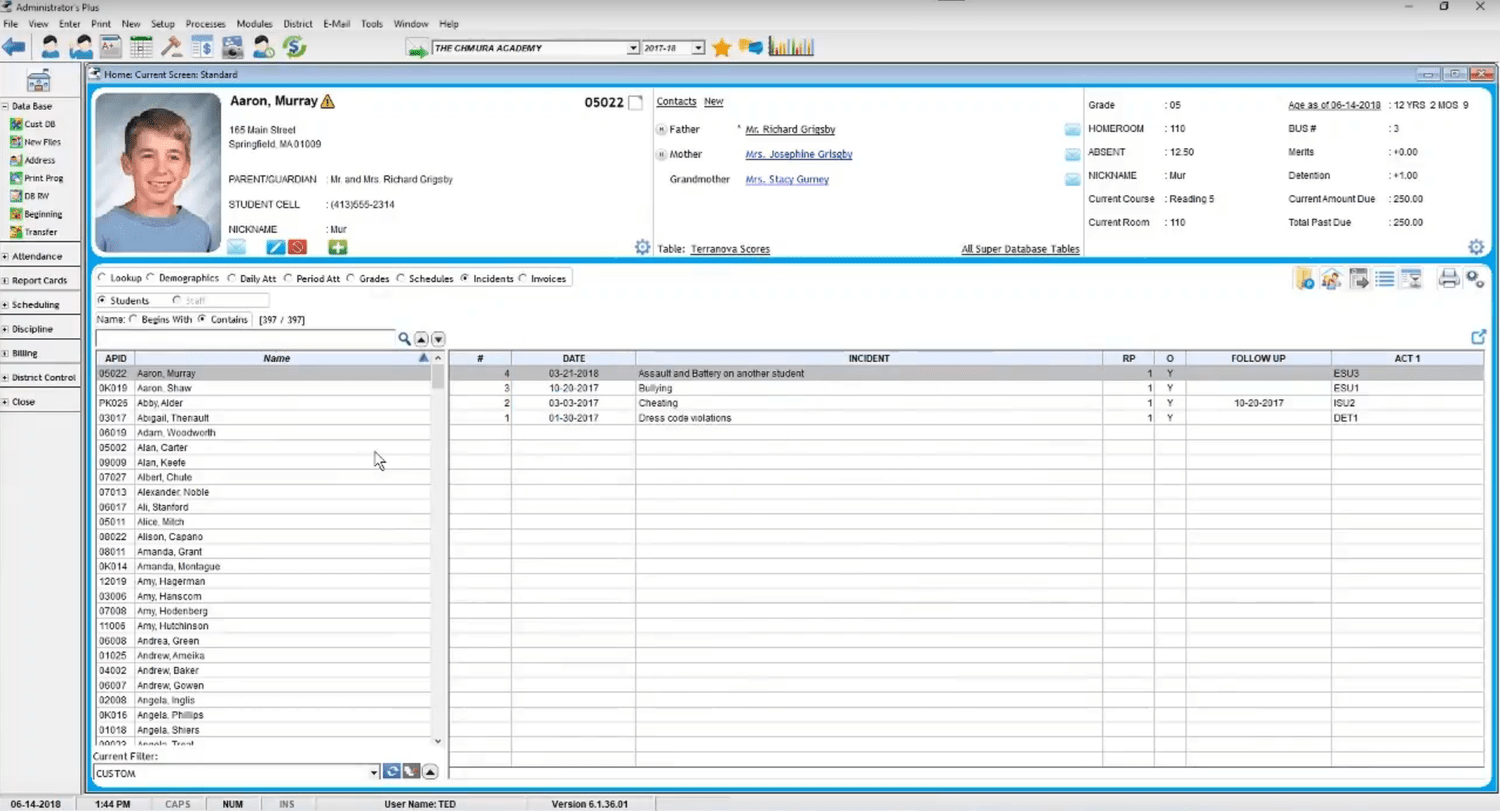Click the All Super Database Tables link
The width and height of the screenshot is (1500, 811).
pos(1020,248)
